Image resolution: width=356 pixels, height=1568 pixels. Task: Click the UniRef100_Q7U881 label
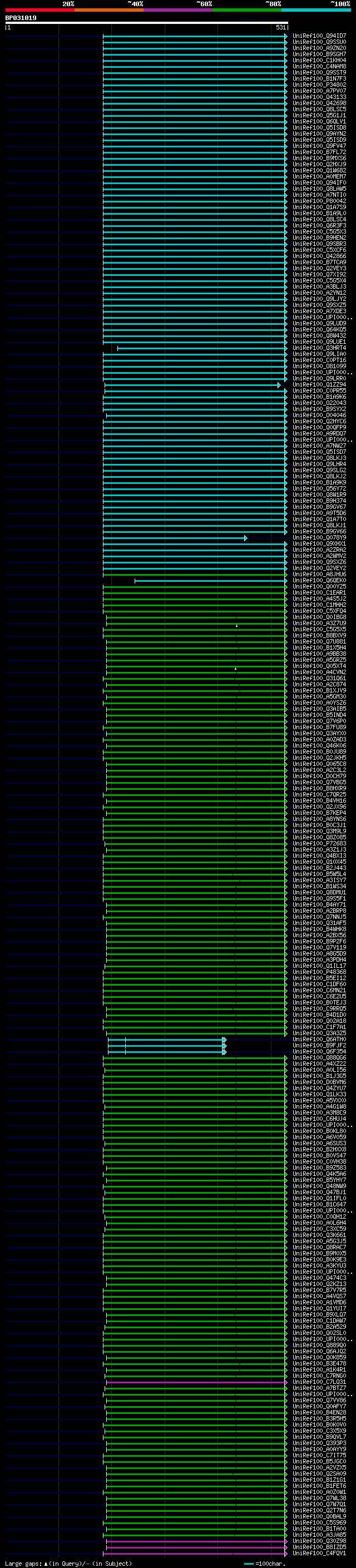click(319, 641)
